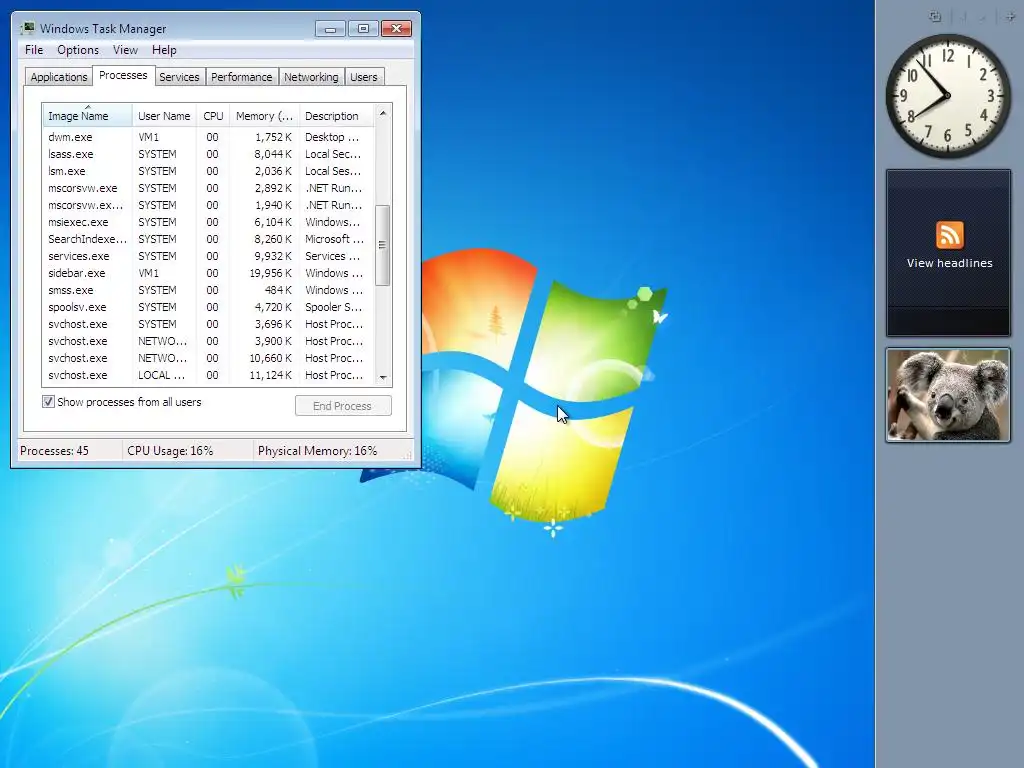Click the process list scrollbar thumb

pos(383,246)
